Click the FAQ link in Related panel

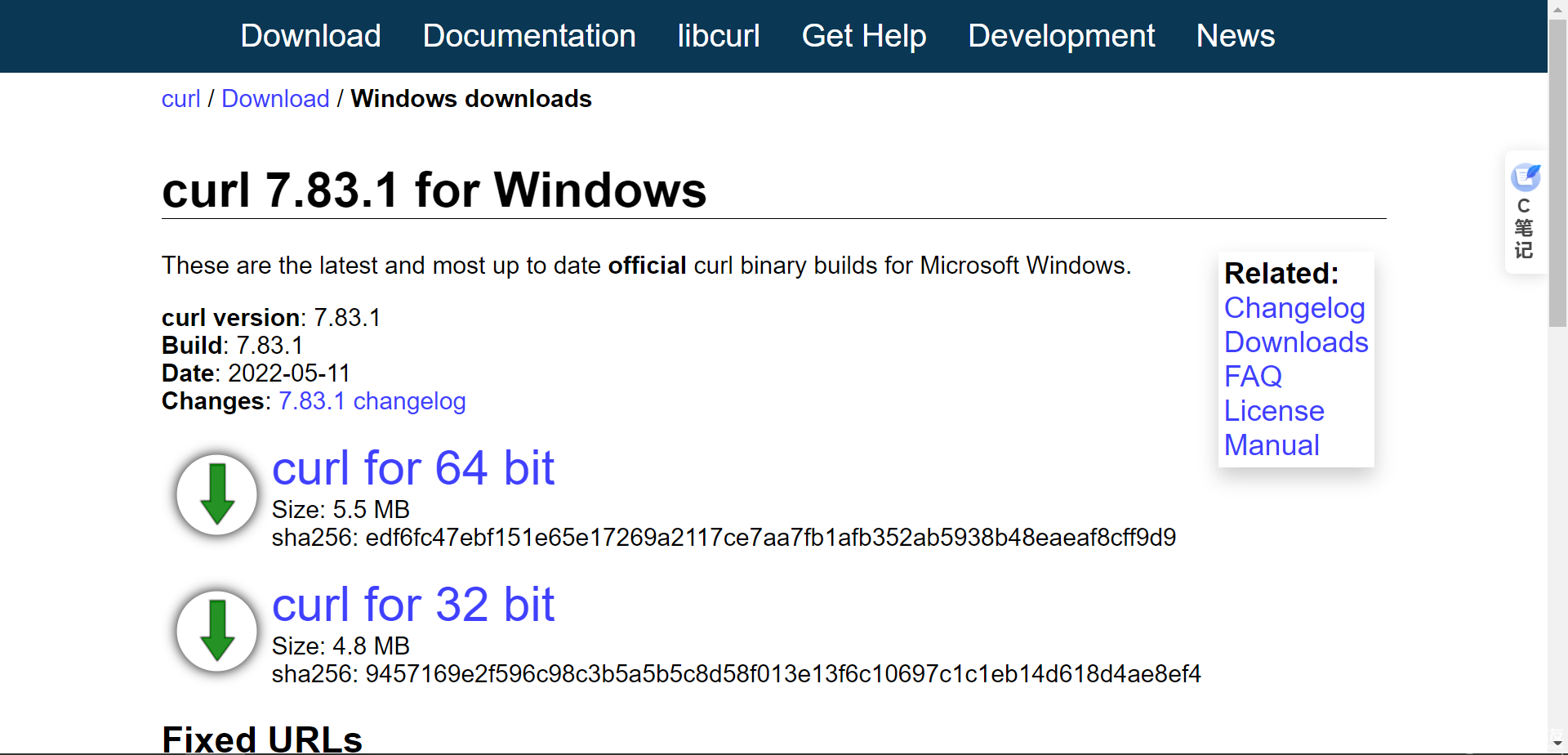click(1253, 377)
